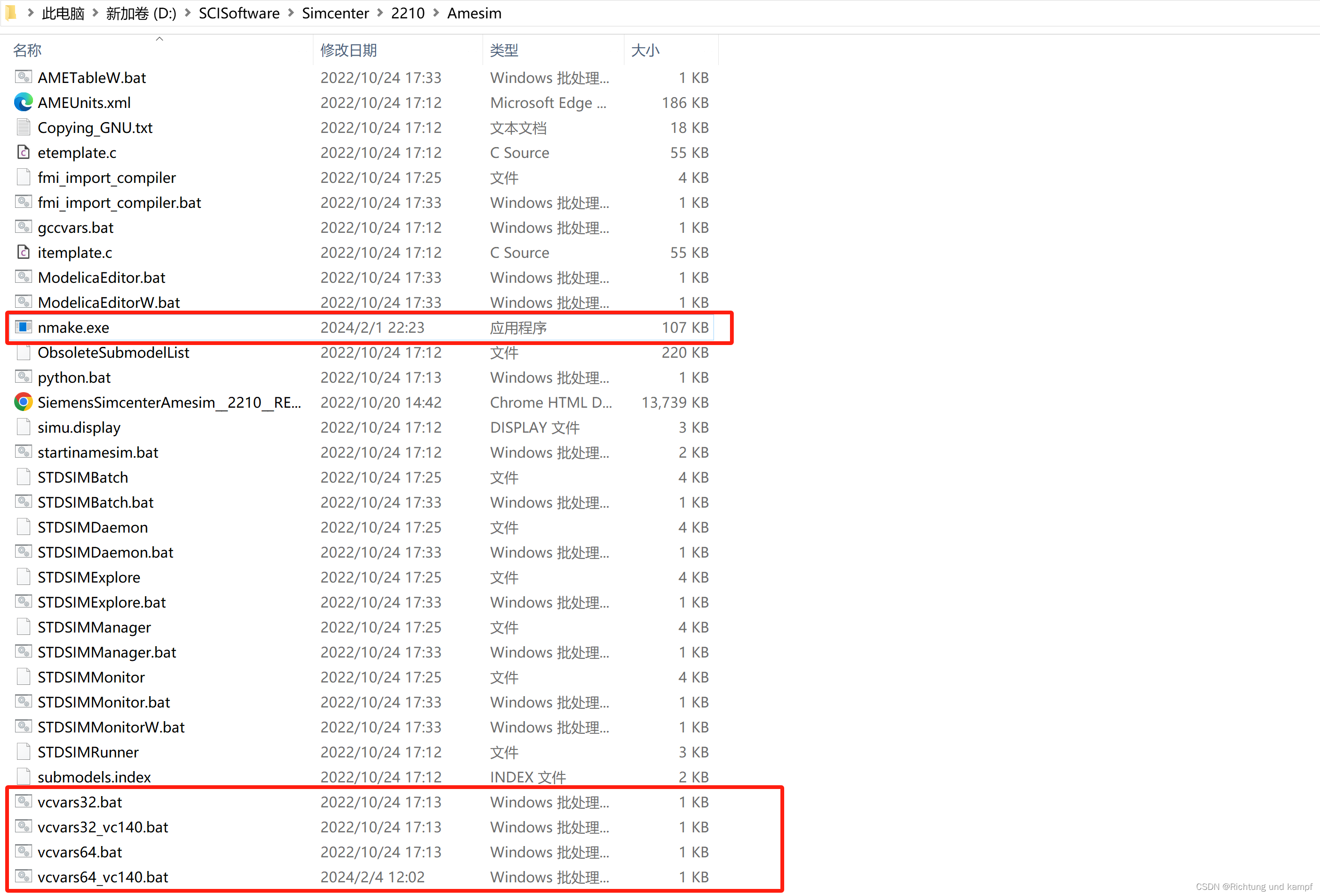
Task: Sort files by 修改日期 column header
Action: pyautogui.click(x=349, y=50)
